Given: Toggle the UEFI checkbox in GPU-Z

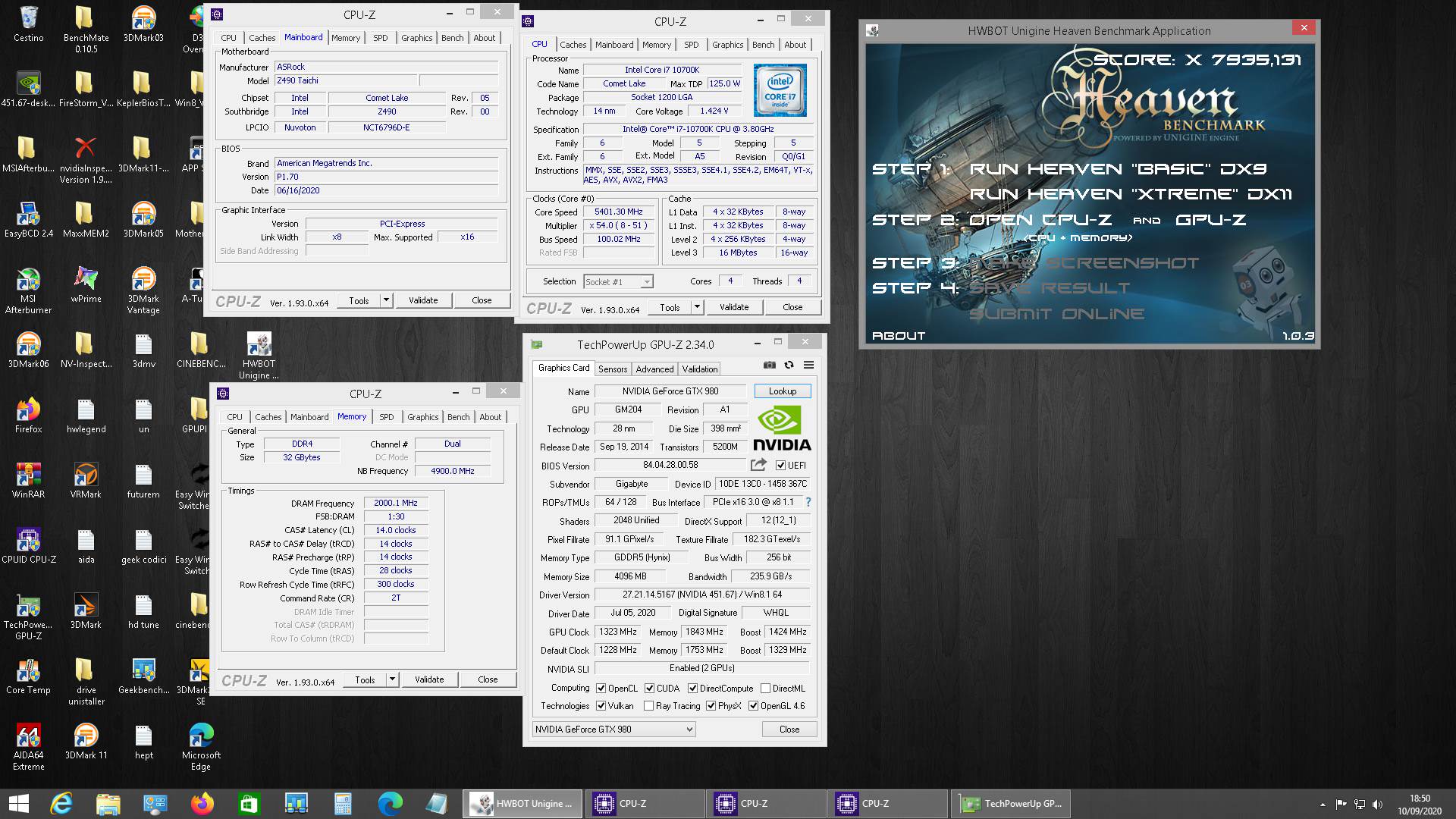Looking at the screenshot, I should coord(781,466).
